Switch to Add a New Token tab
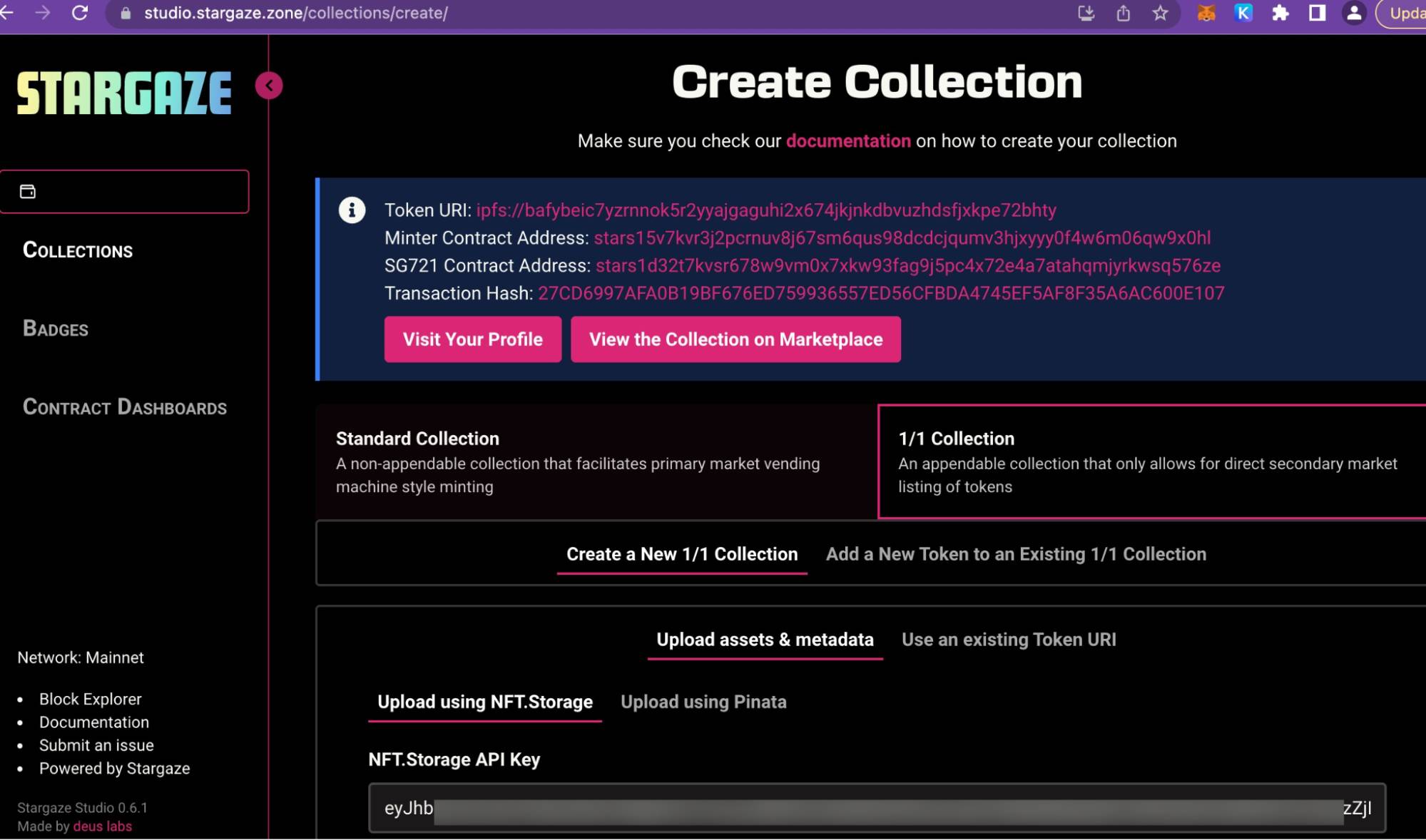This screenshot has width=1426, height=840. (x=1016, y=554)
